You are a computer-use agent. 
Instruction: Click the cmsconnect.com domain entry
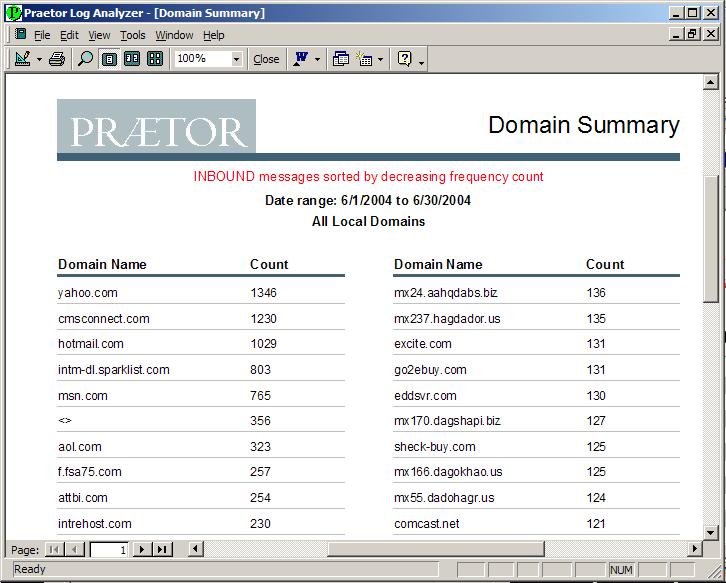tap(104, 319)
